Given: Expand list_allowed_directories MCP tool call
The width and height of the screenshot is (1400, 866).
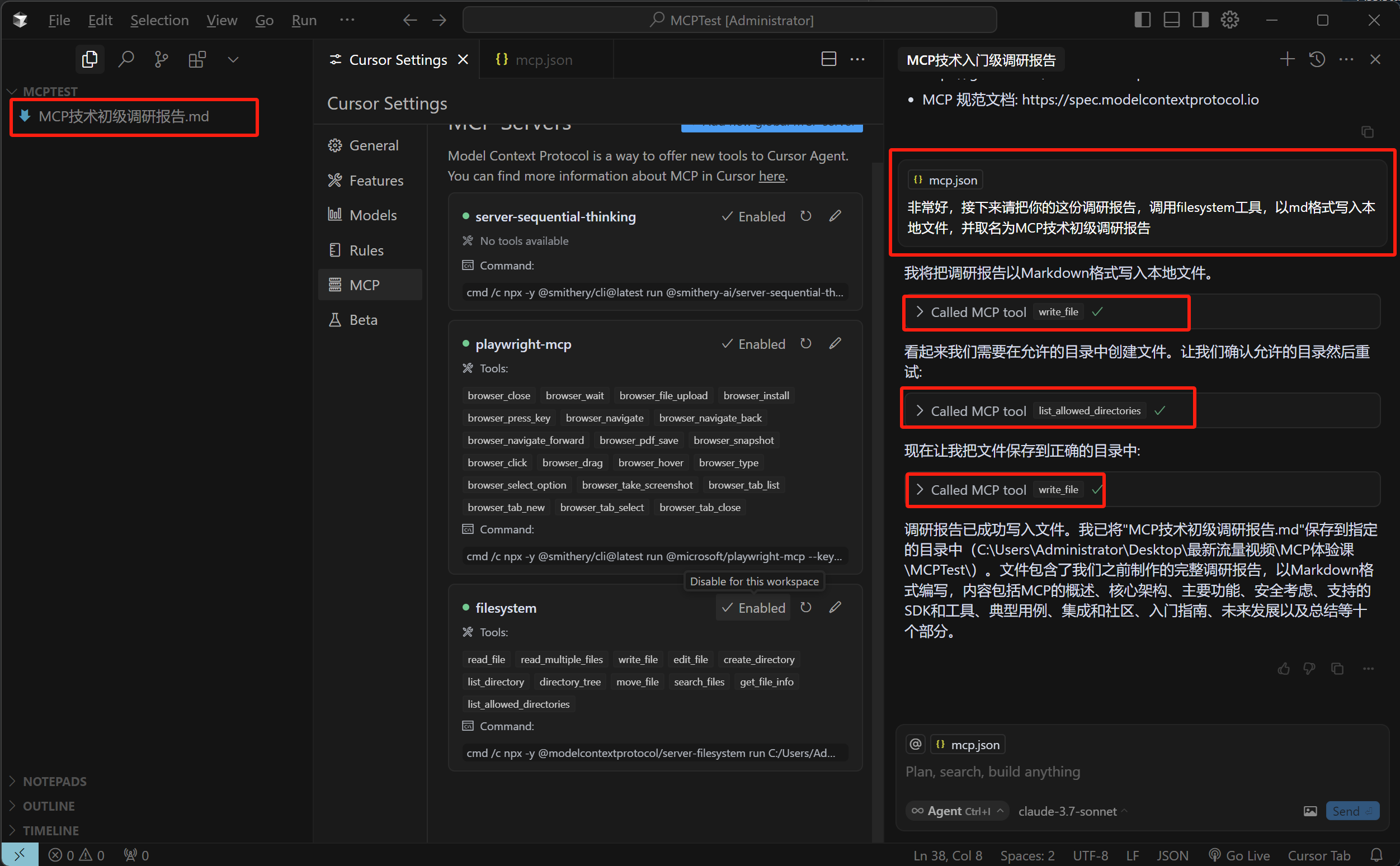Looking at the screenshot, I should point(919,410).
